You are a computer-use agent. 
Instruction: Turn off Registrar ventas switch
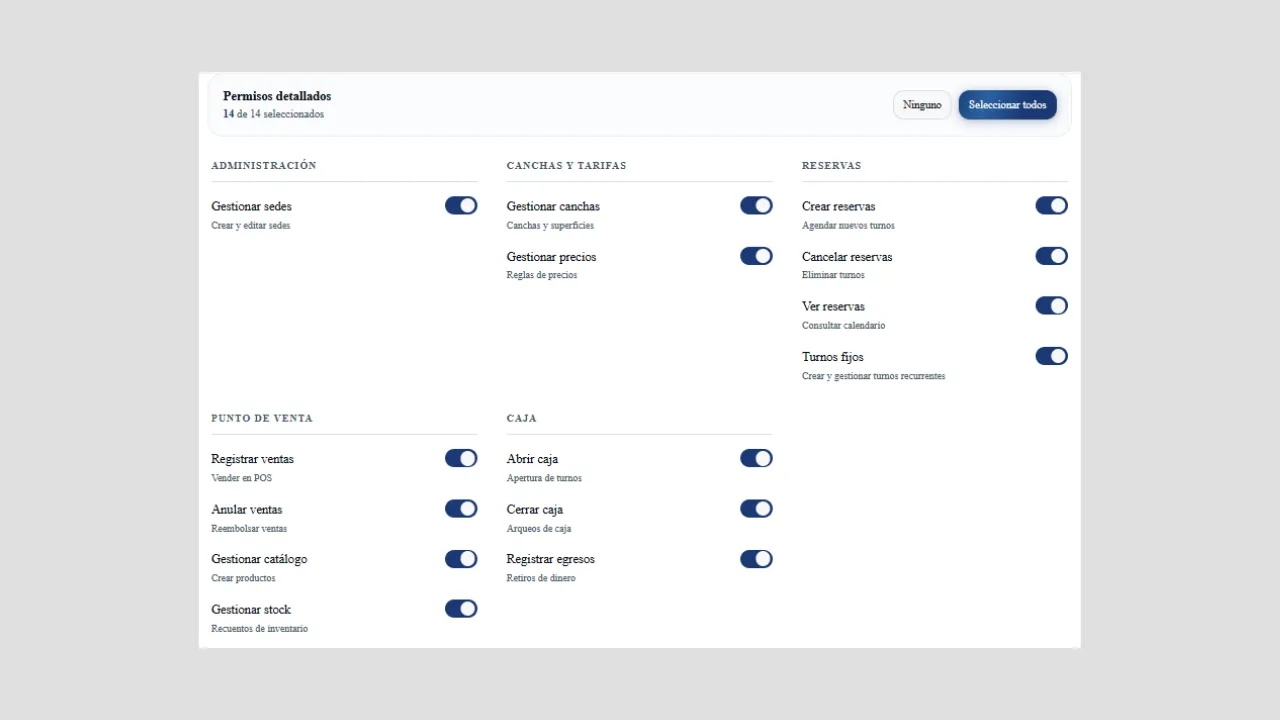pos(461,458)
